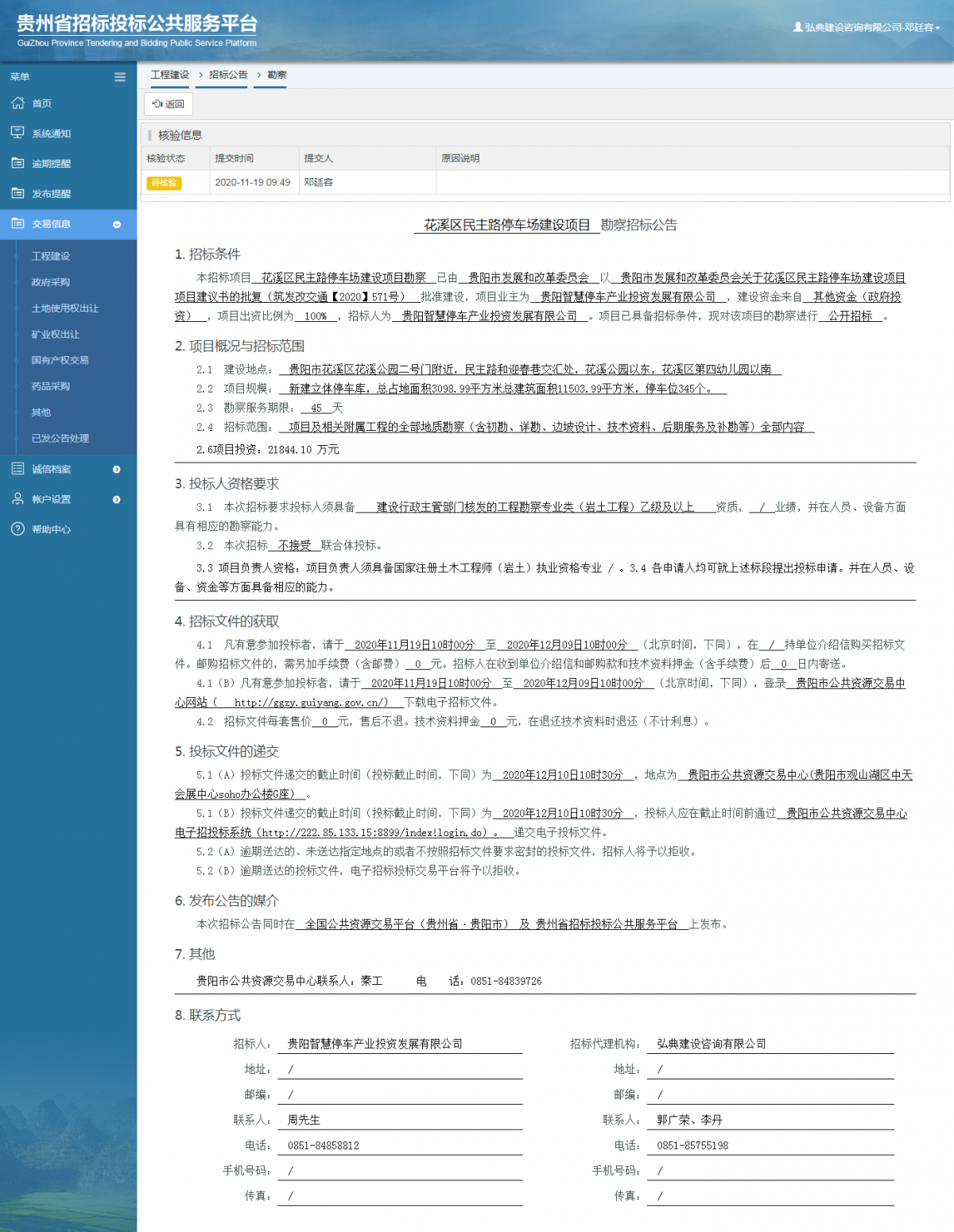Viewport: 954px width, 1232px height.
Task: Select 政府采购 in the sidebar
Action: click(x=52, y=282)
